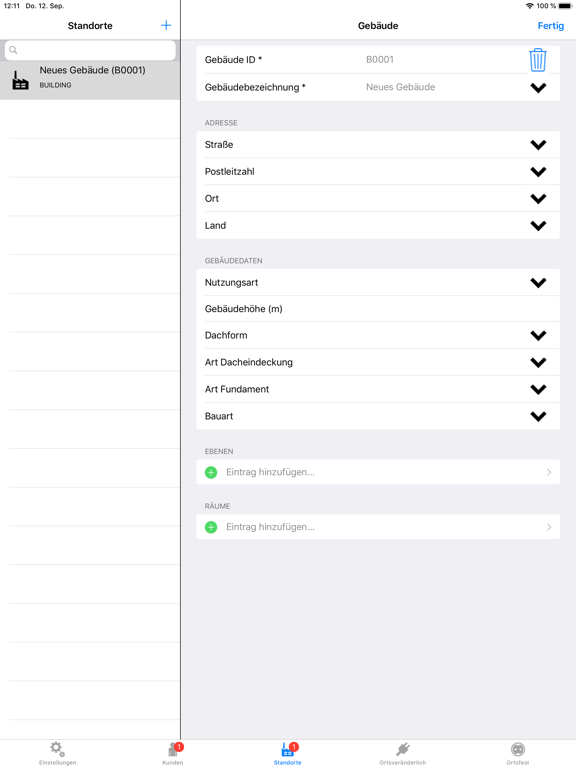Open the Standorte tab
576x768 pixels.
click(x=288, y=753)
